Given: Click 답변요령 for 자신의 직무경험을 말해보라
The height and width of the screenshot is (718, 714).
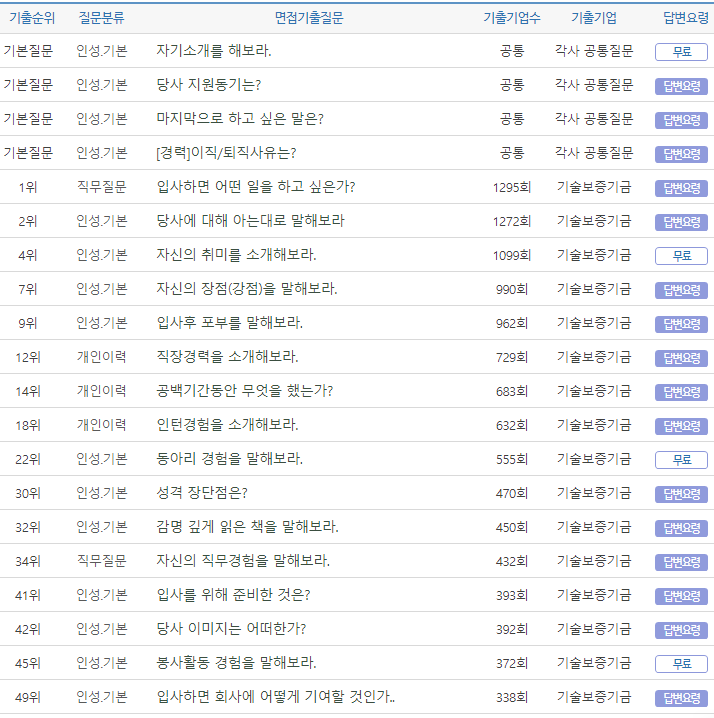Looking at the screenshot, I should pos(681,562).
